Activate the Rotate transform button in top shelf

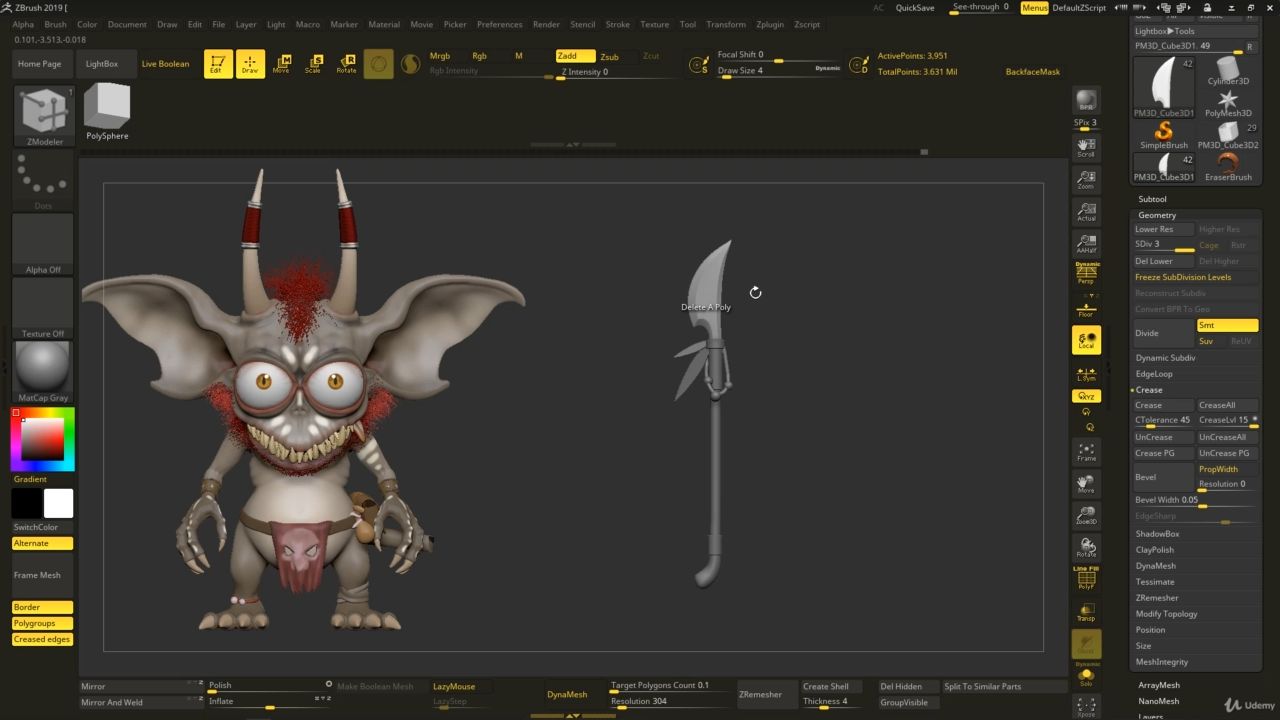point(346,64)
